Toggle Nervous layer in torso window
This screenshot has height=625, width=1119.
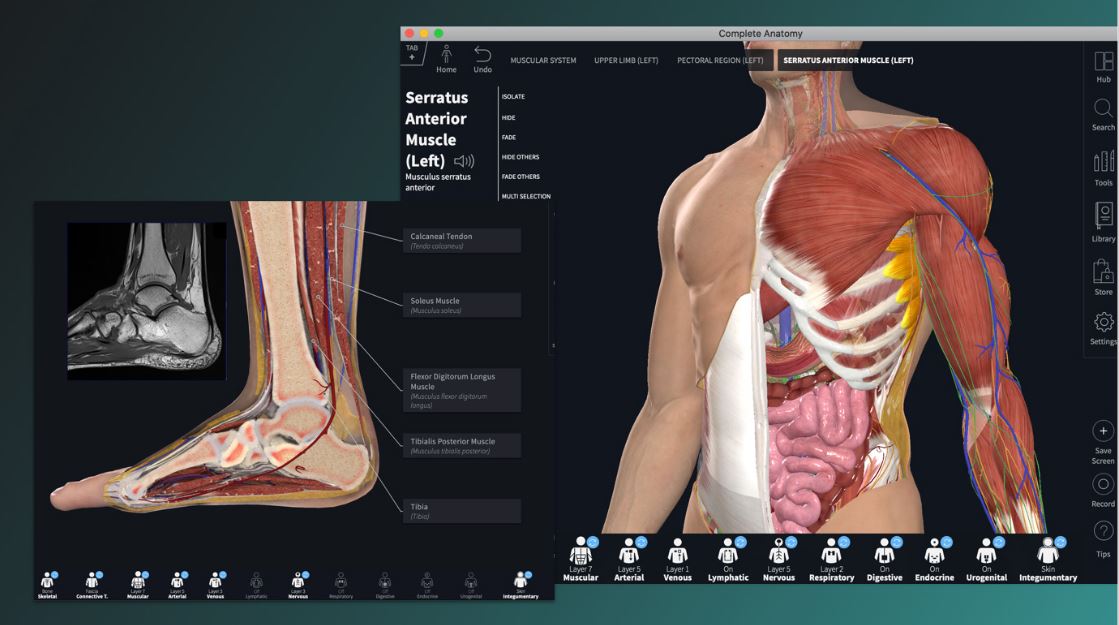point(779,559)
